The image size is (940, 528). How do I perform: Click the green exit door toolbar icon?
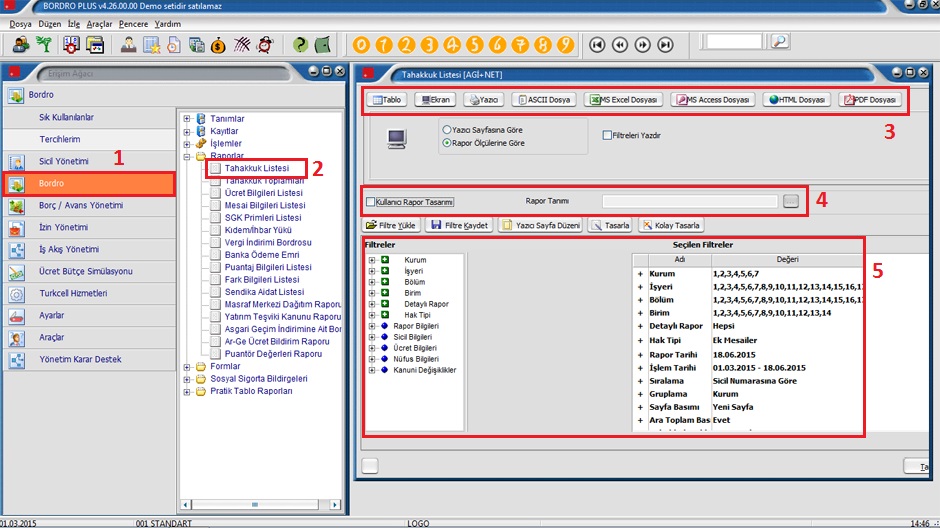(x=323, y=45)
